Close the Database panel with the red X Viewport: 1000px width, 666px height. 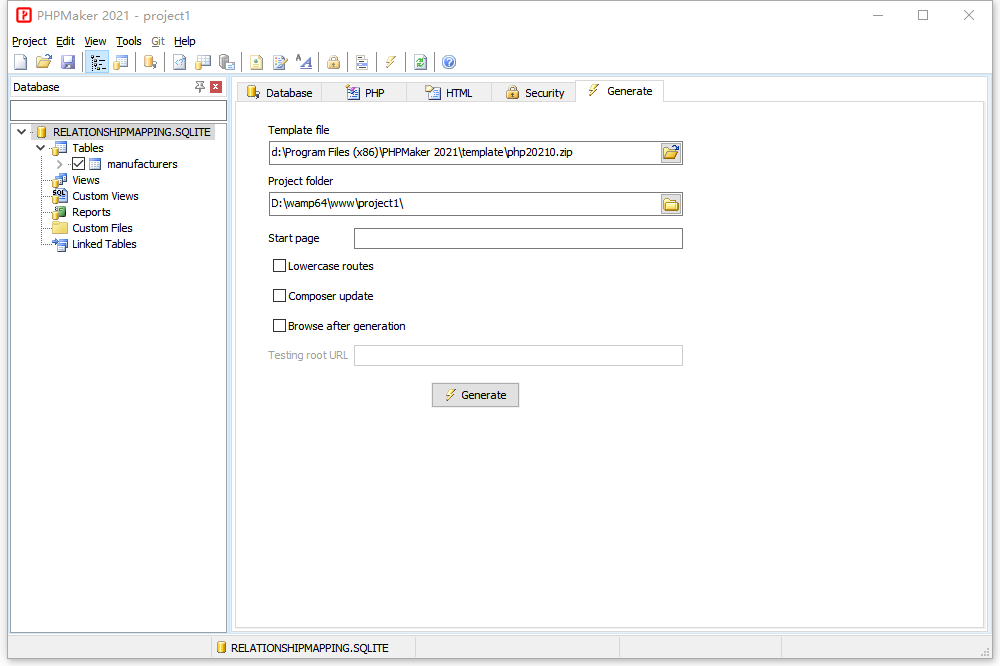pyautogui.click(x=216, y=87)
